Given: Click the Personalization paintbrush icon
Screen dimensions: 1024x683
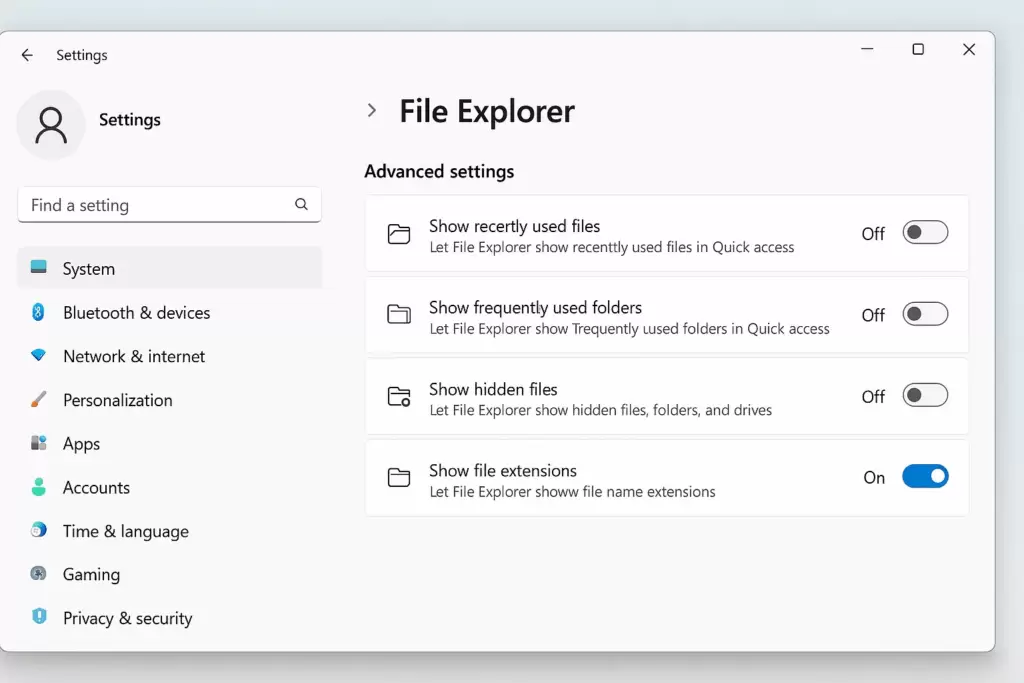Looking at the screenshot, I should (37, 400).
